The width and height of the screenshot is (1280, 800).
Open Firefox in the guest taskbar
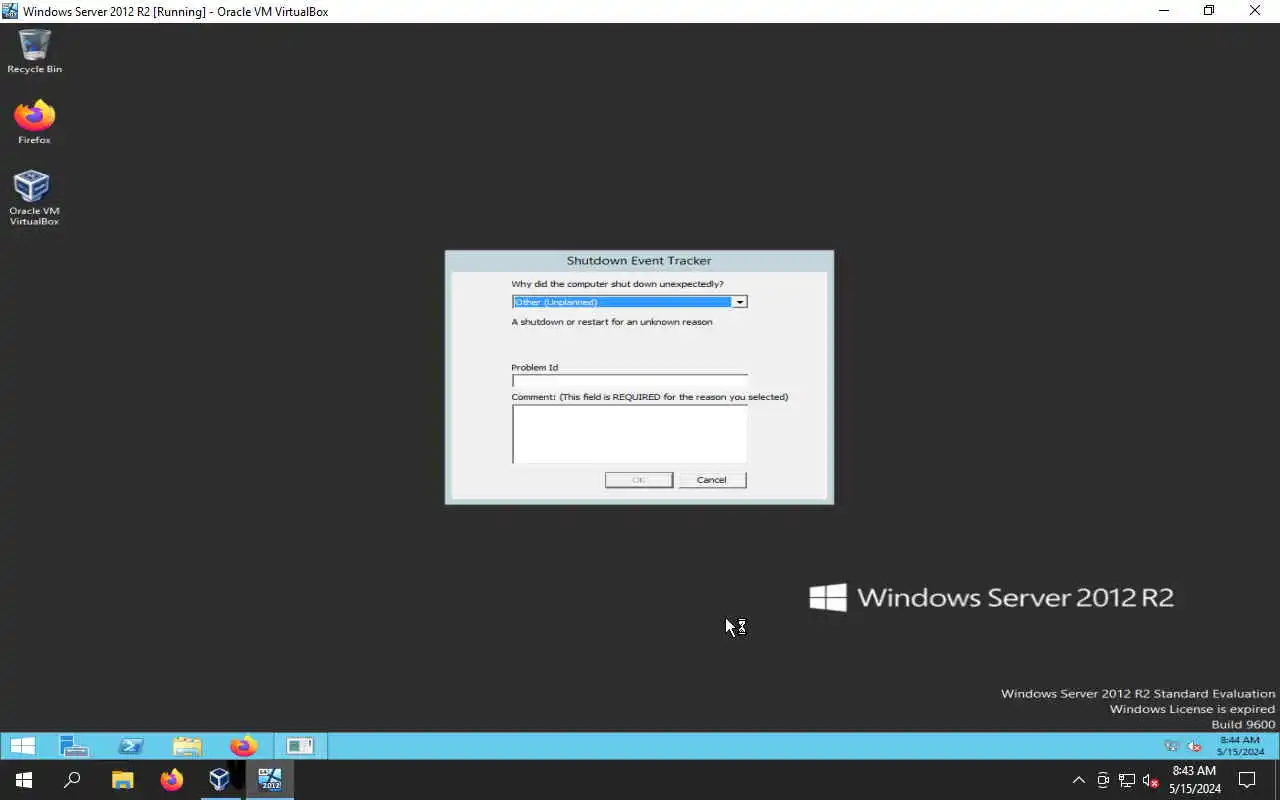[x=243, y=746]
